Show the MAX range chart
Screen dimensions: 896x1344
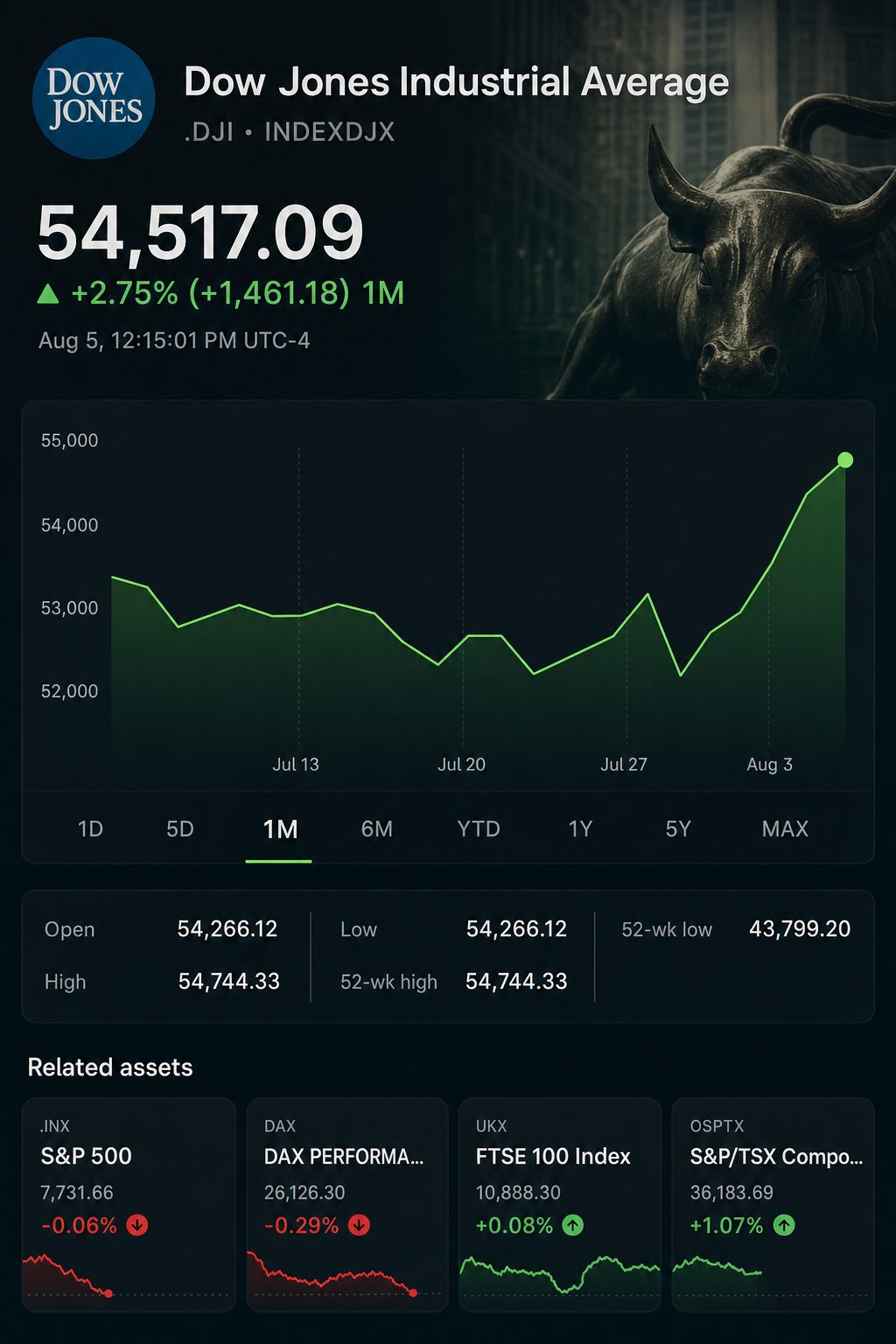point(785,829)
